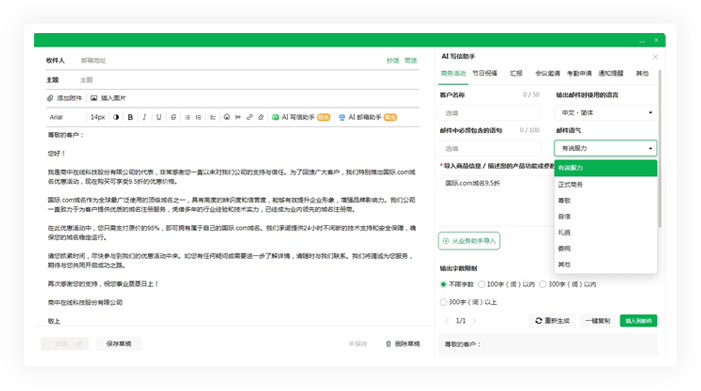Select the 300字(词)以上 radio option
Image resolution: width=701 pixels, height=391 pixels.
(x=443, y=302)
